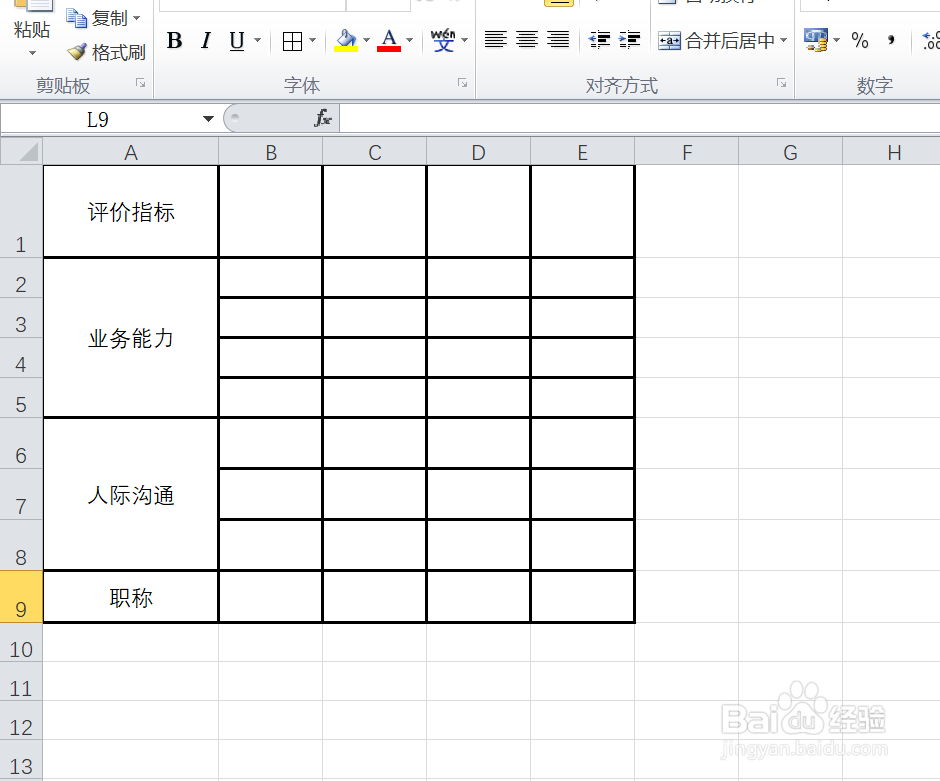This screenshot has height=781, width=940.
Task: Select row 5 header
Action: 21,398
